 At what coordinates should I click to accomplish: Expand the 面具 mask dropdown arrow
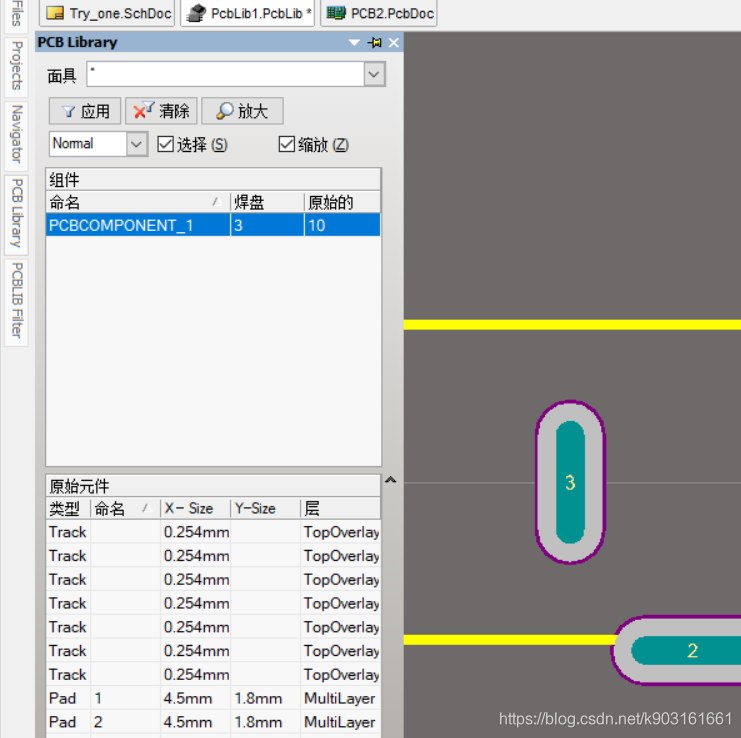374,75
